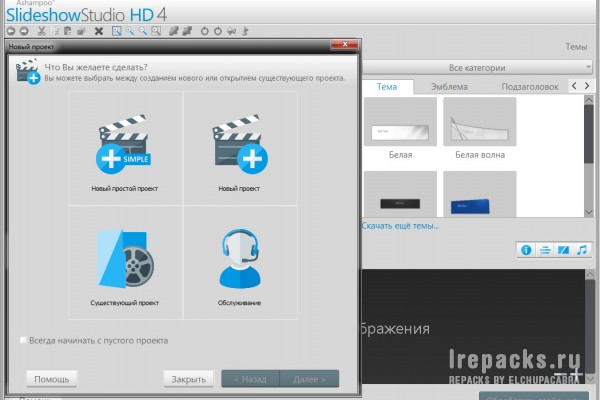
Task: Click the Темы panel heading
Action: coord(576,47)
